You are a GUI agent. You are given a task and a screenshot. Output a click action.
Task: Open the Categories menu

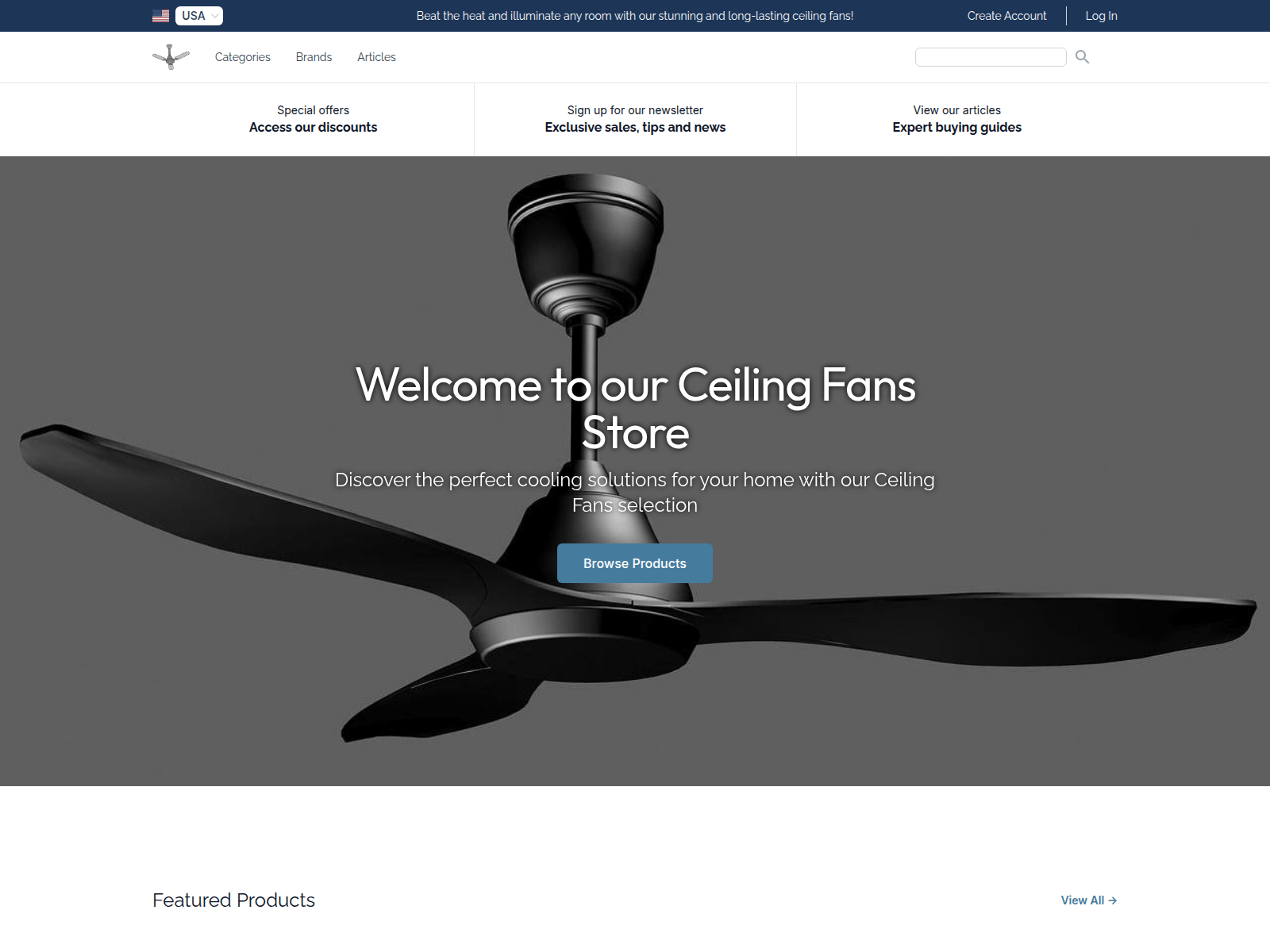[x=241, y=56]
